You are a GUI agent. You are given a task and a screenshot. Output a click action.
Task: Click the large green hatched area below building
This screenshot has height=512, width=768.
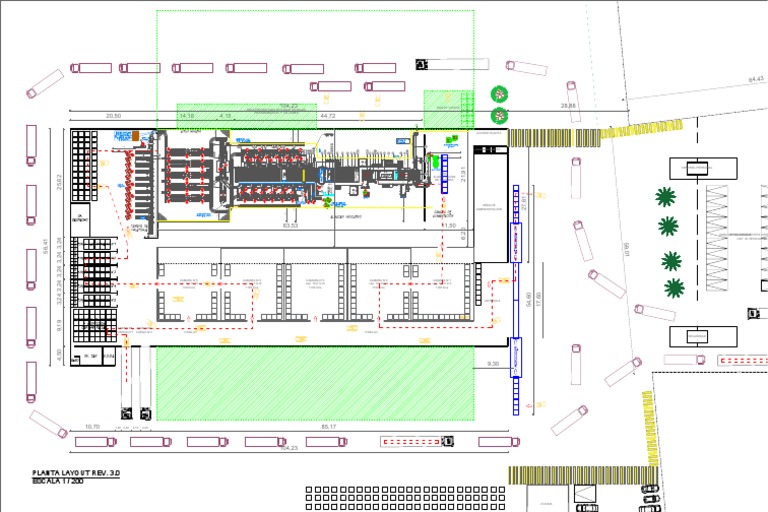pyautogui.click(x=315, y=384)
